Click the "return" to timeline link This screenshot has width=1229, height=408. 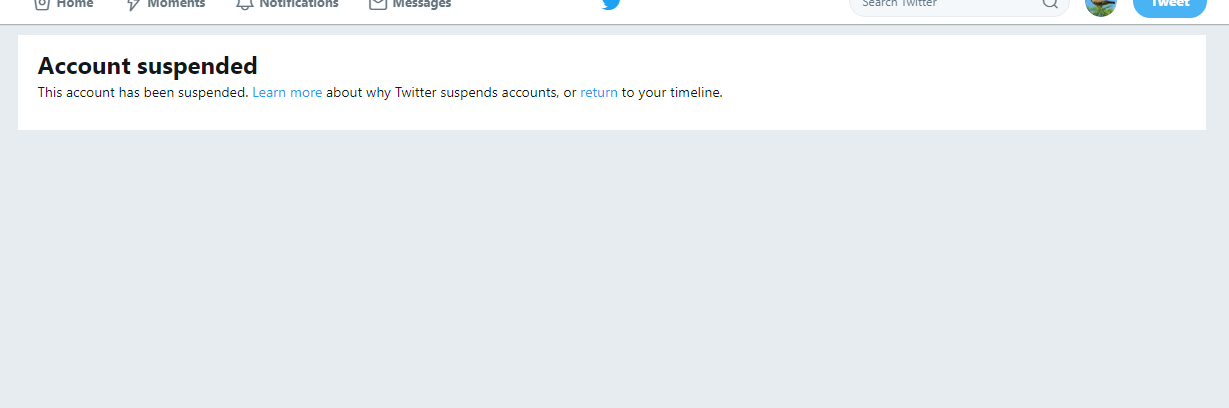[x=598, y=93]
